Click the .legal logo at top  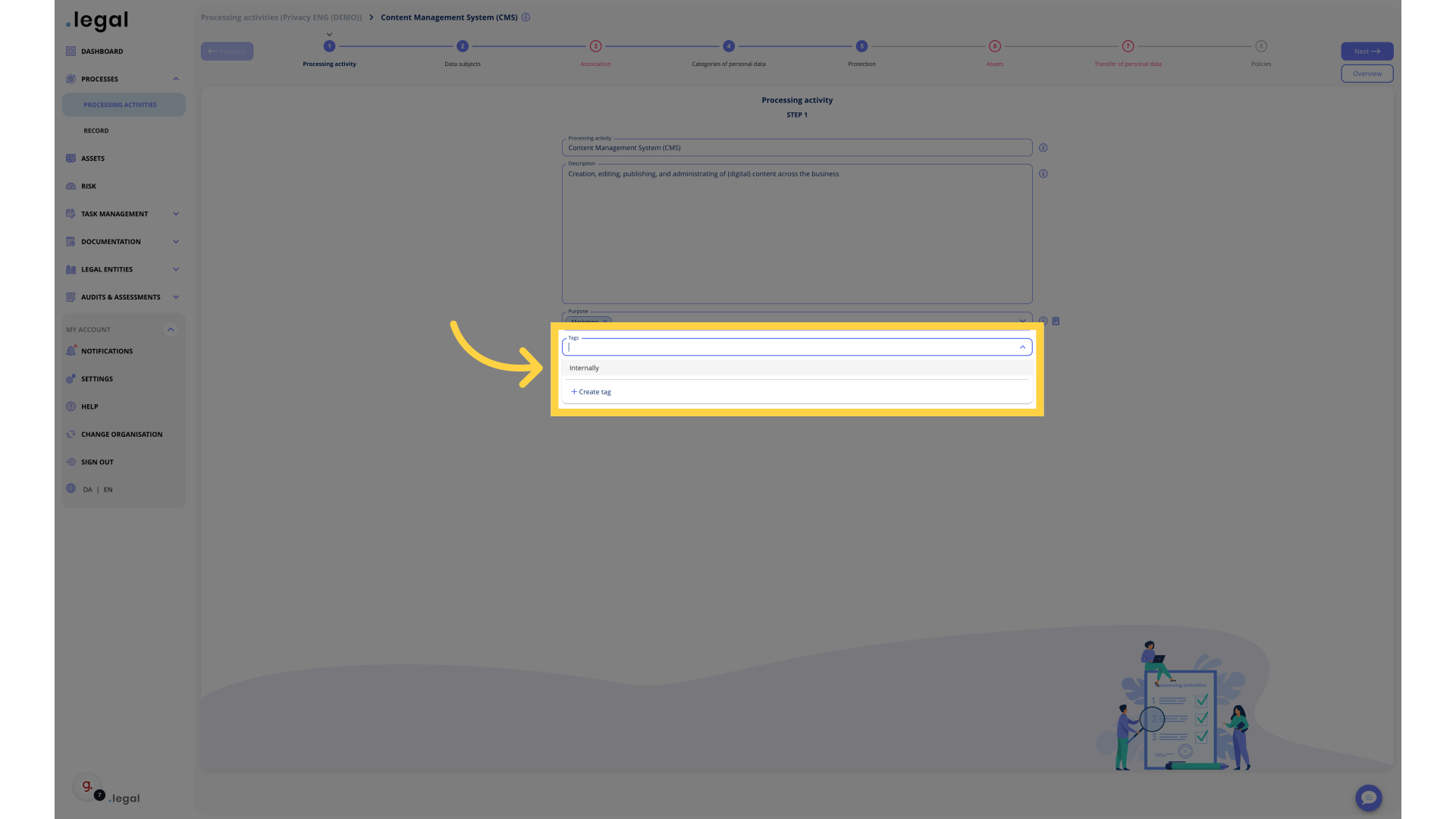(96, 20)
